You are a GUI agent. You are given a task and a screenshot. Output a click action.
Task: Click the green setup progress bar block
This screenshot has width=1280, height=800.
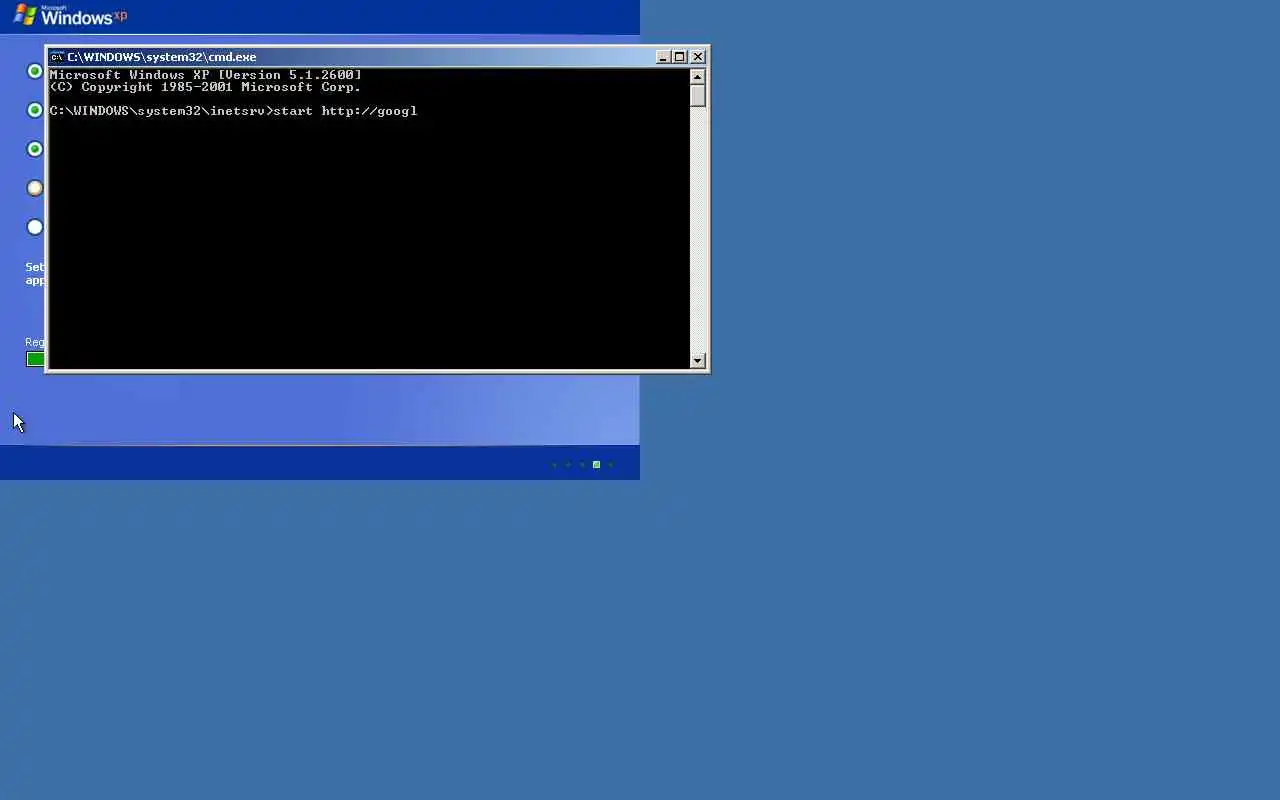point(35,359)
